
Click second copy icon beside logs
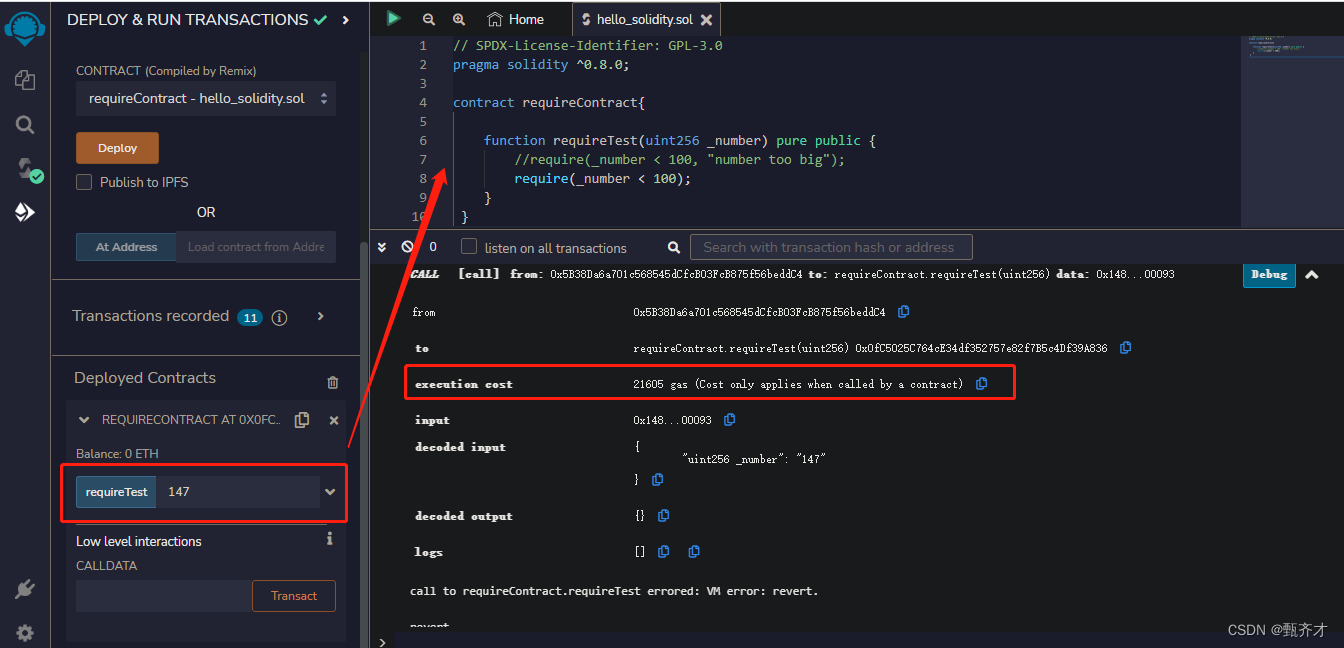pyautogui.click(x=694, y=551)
